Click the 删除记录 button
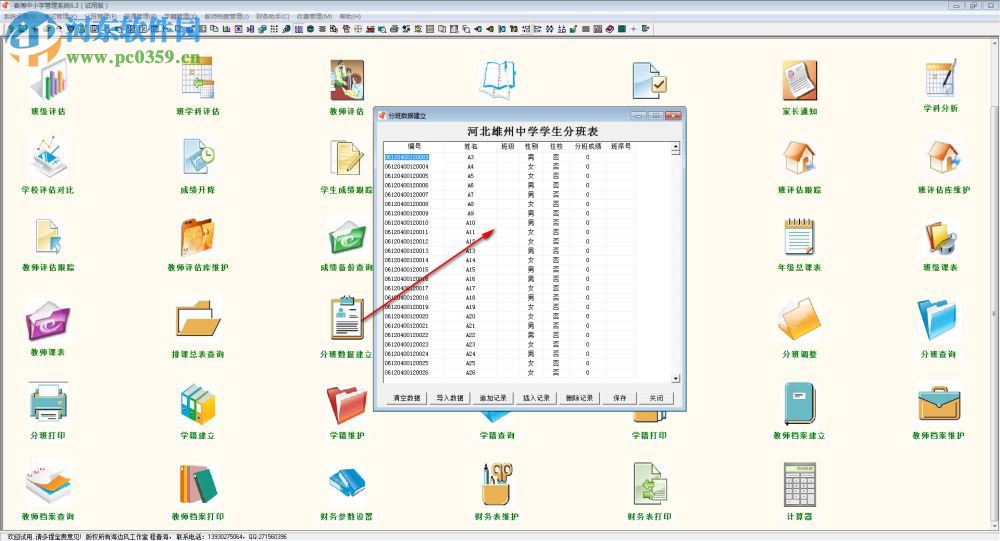 tap(579, 398)
